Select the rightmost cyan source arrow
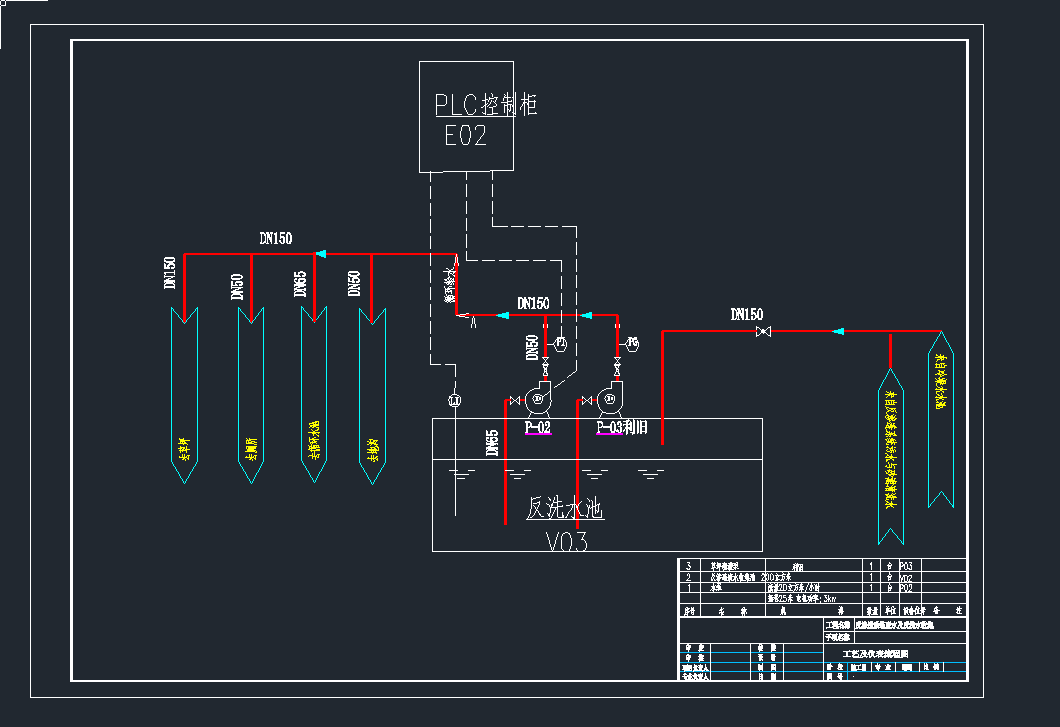This screenshot has height=727, width=1060. click(x=940, y=419)
